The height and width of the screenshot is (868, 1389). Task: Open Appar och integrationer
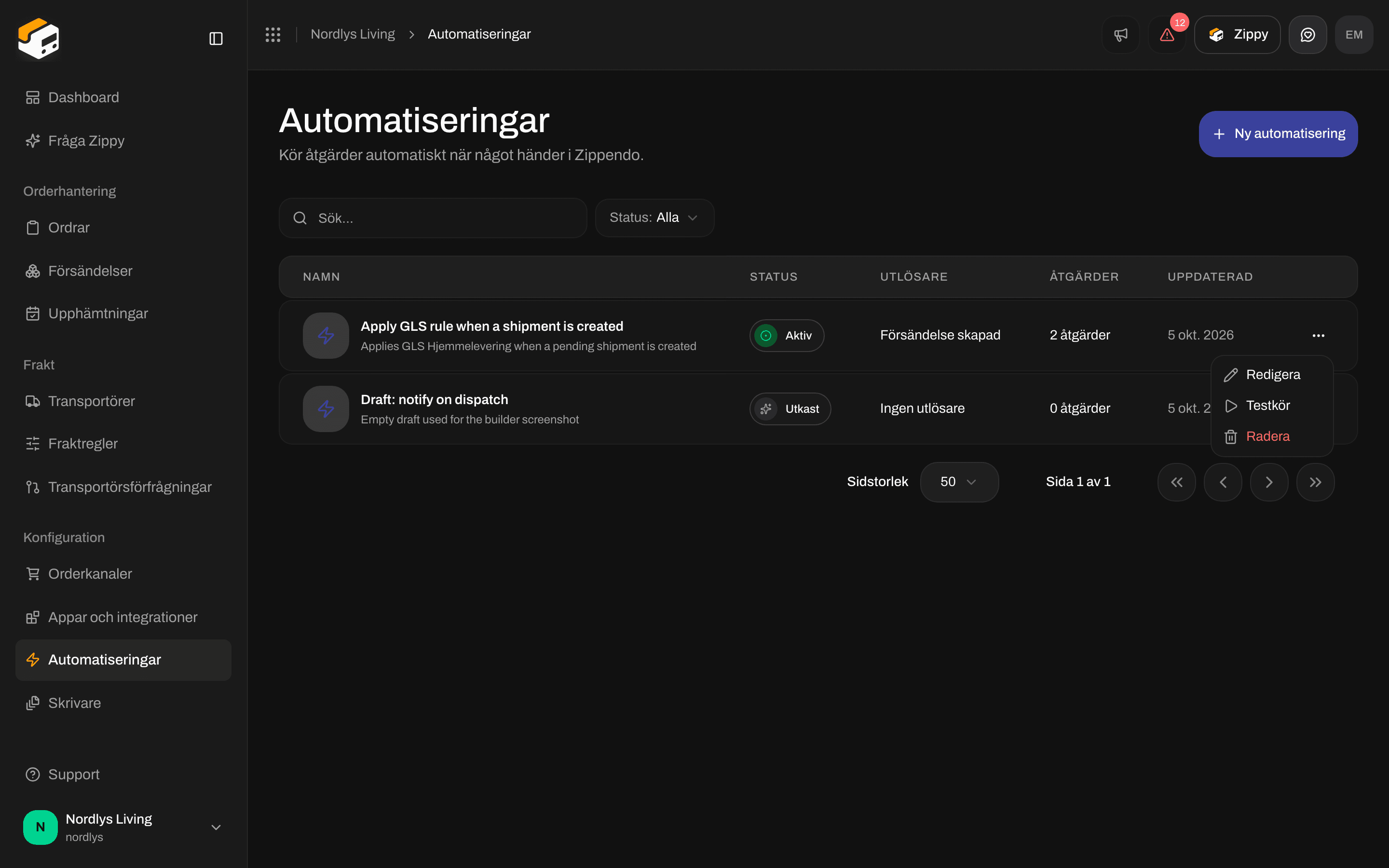123,617
